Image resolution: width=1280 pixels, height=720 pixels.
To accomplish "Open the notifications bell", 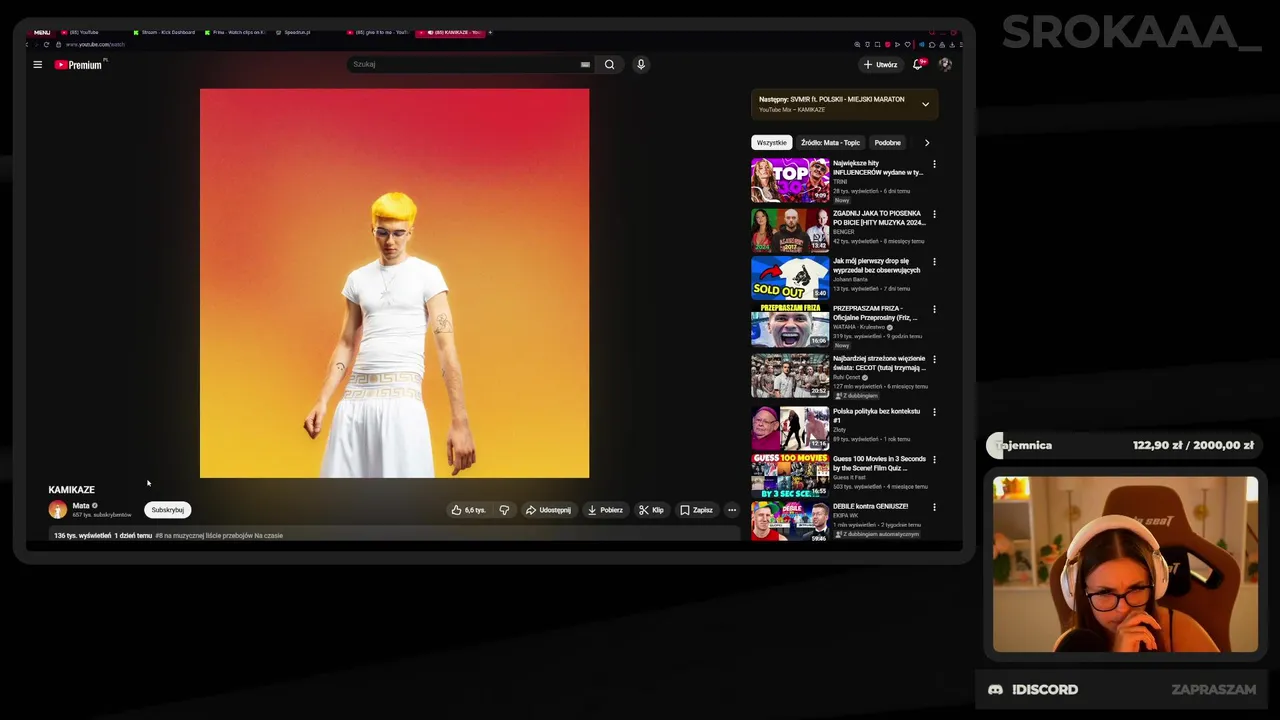I will (x=918, y=64).
